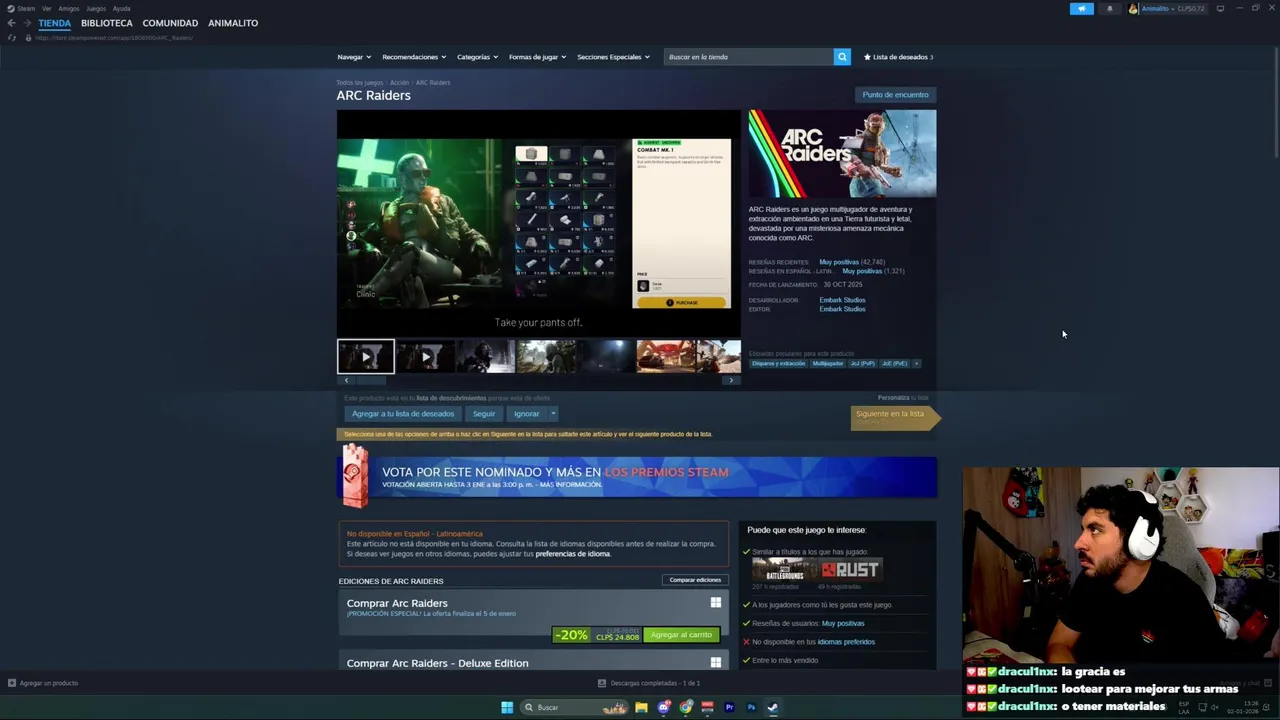
Task: Click the Acción breadcrumb link
Action: coord(399,83)
